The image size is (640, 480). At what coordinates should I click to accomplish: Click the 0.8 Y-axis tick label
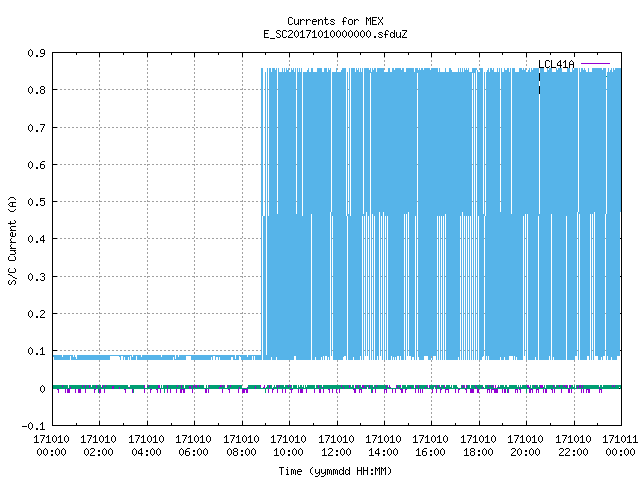(36, 90)
